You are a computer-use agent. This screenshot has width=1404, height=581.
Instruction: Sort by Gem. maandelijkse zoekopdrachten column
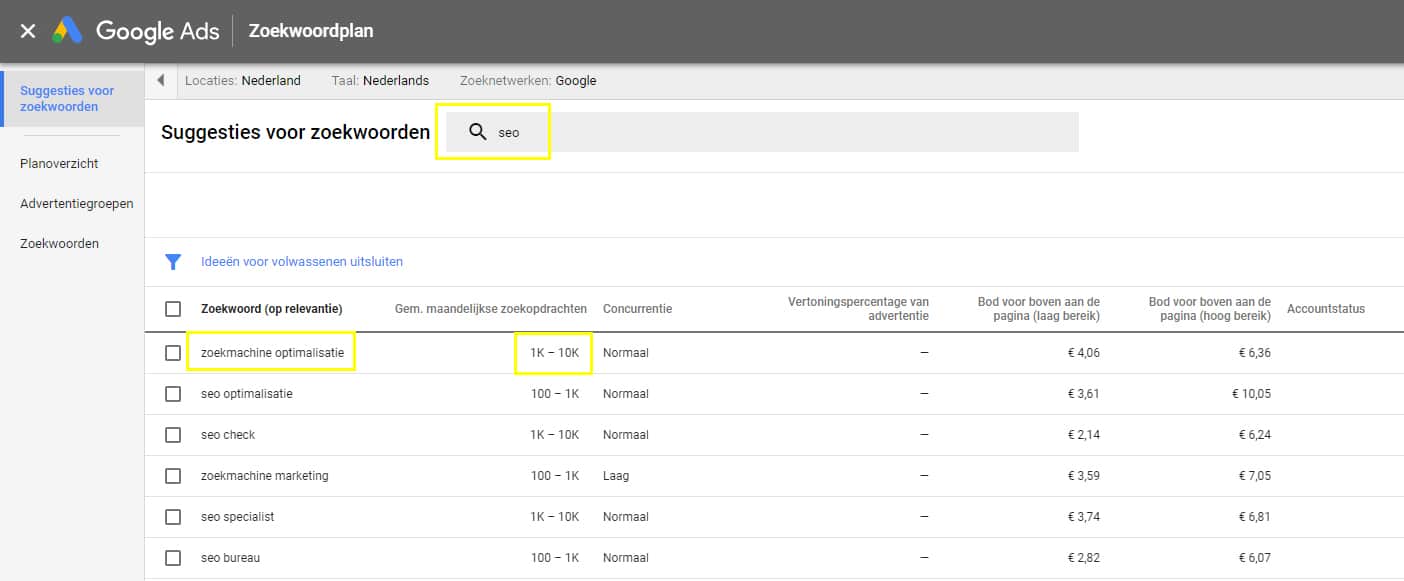click(490, 309)
